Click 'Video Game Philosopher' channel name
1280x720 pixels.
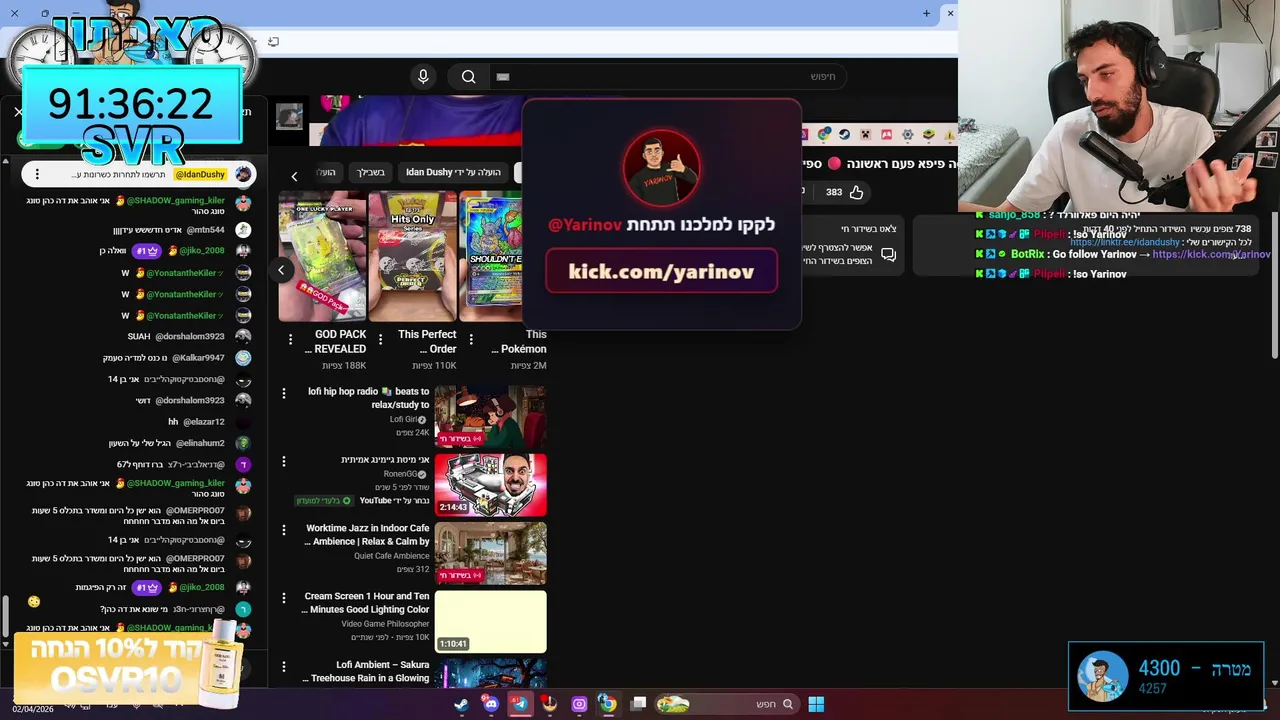(x=385, y=624)
